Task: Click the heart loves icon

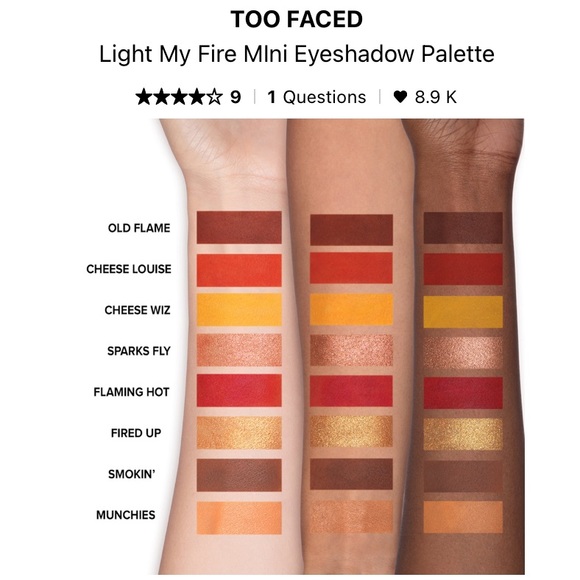Action: [x=400, y=97]
